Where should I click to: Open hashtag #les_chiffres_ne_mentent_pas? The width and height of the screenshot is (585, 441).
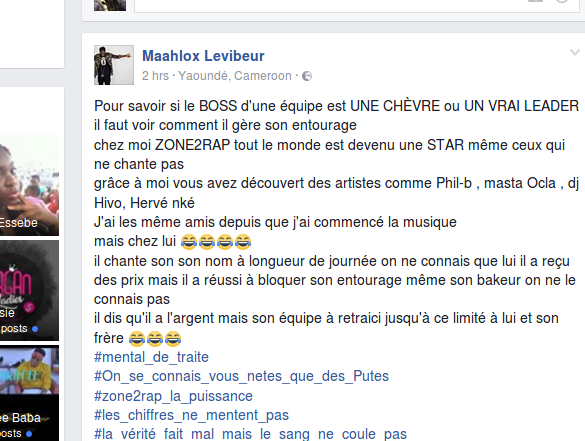(x=191, y=415)
